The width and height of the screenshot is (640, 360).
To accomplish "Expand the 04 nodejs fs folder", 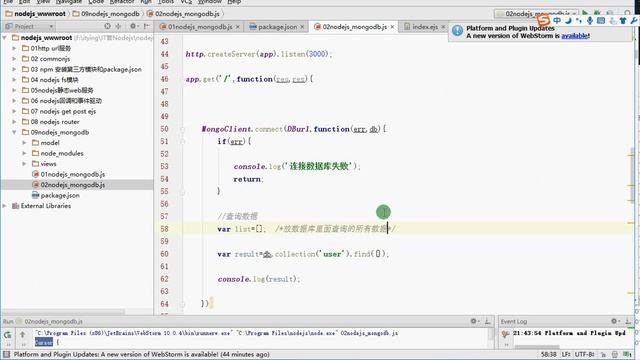I will 14,80.
